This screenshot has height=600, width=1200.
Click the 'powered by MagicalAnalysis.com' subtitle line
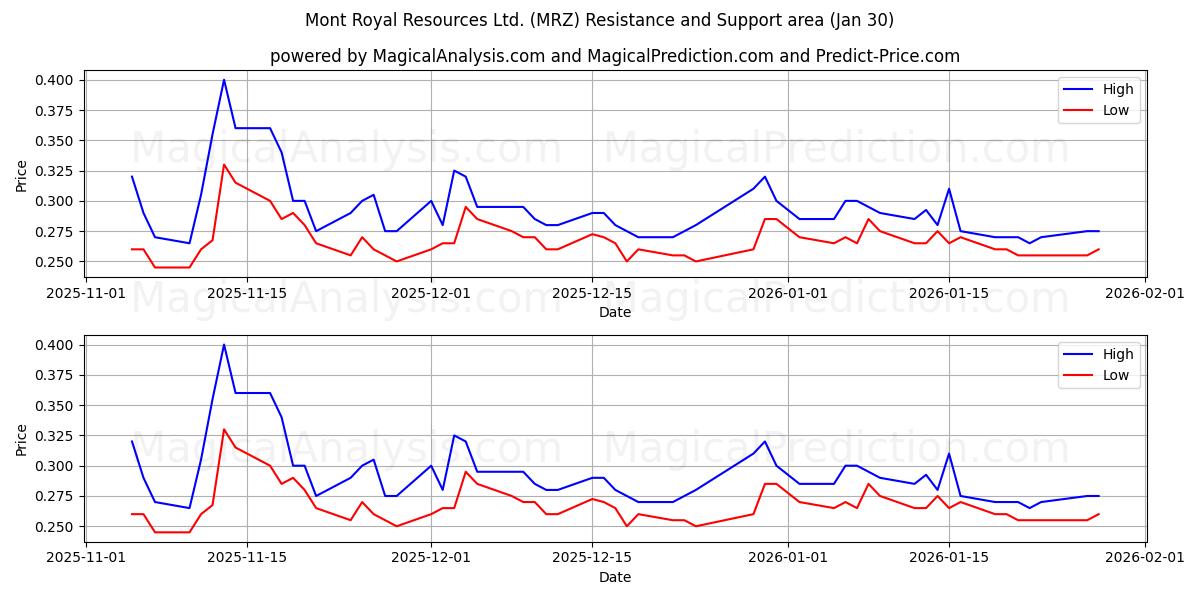point(614,56)
